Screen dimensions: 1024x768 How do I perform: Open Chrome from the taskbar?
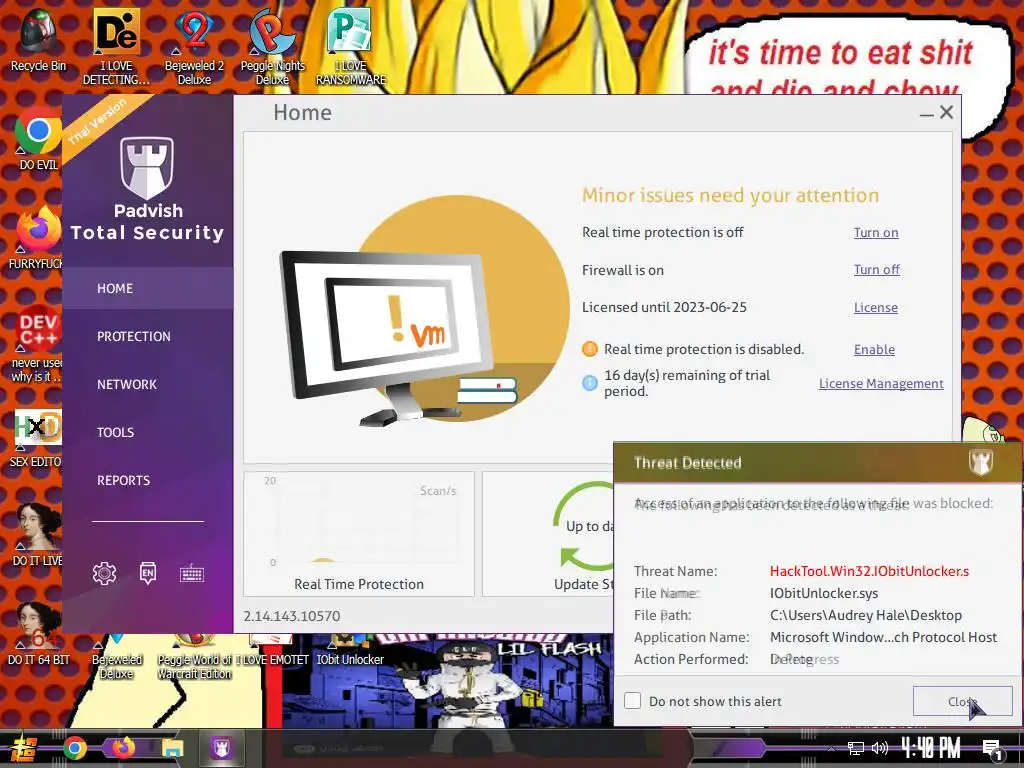74,748
